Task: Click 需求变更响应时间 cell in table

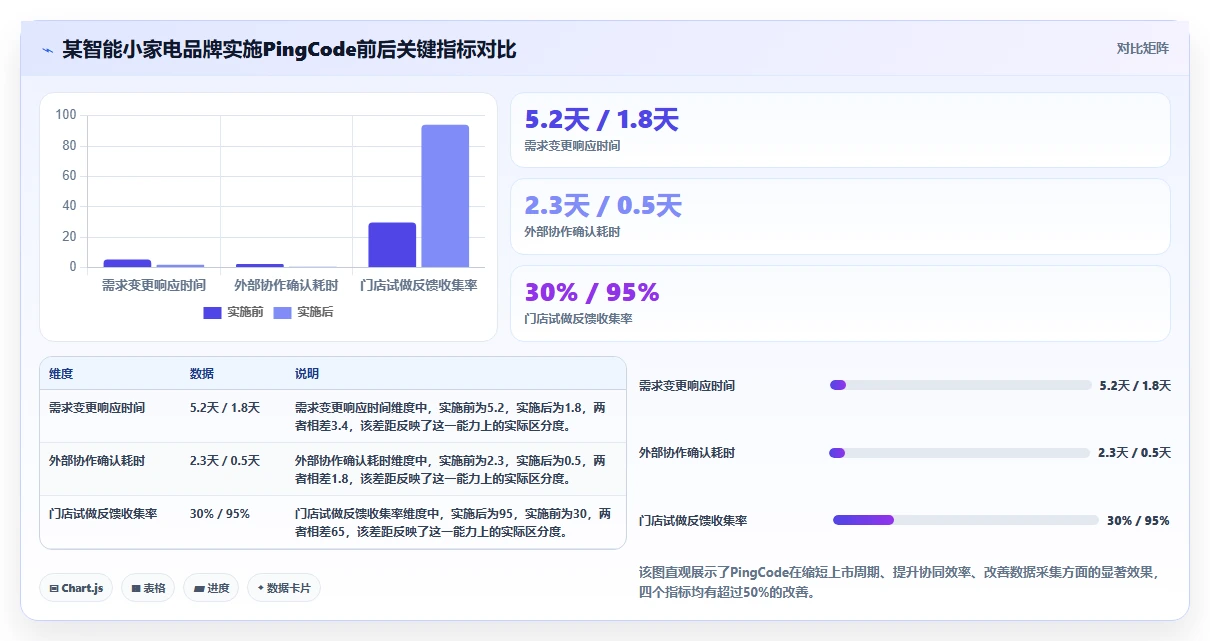Action: 97,408
